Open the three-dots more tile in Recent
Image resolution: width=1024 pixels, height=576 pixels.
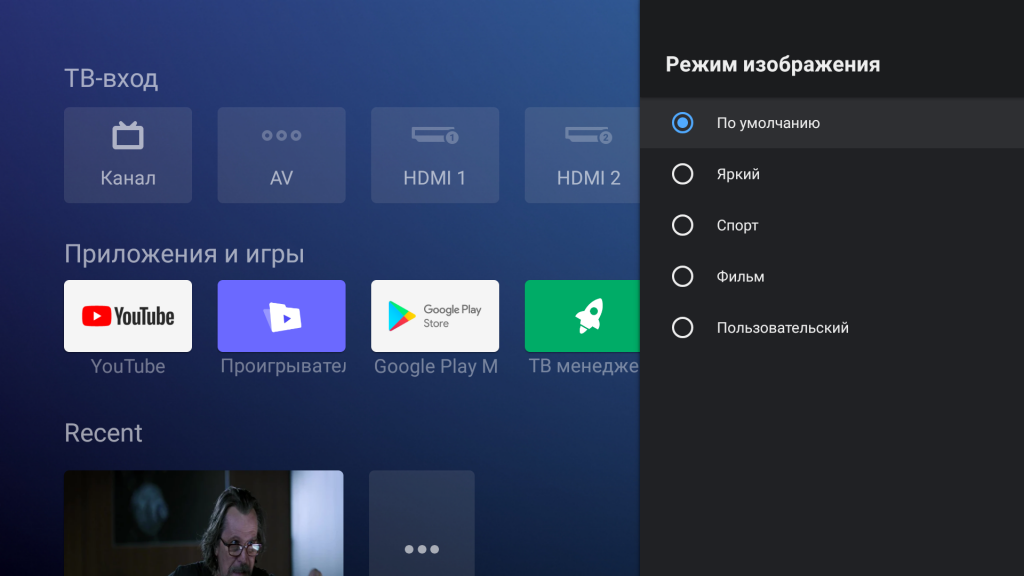pyautogui.click(x=422, y=523)
